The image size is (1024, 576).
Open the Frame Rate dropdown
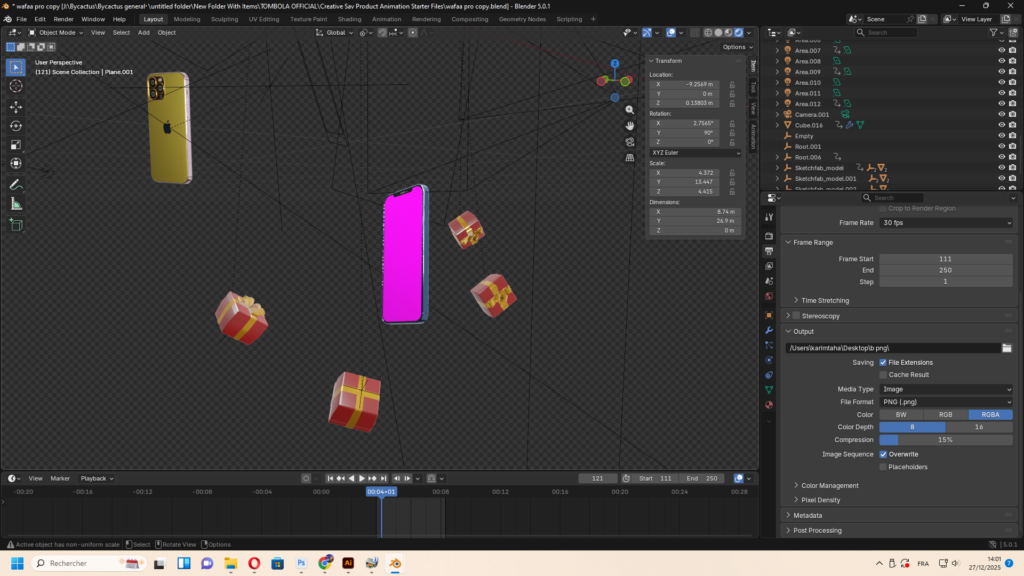click(x=946, y=223)
